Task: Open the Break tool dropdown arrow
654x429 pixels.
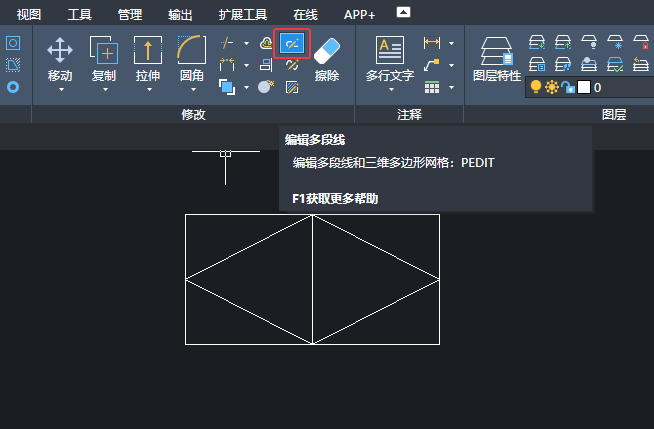Action: pyautogui.click(x=247, y=65)
